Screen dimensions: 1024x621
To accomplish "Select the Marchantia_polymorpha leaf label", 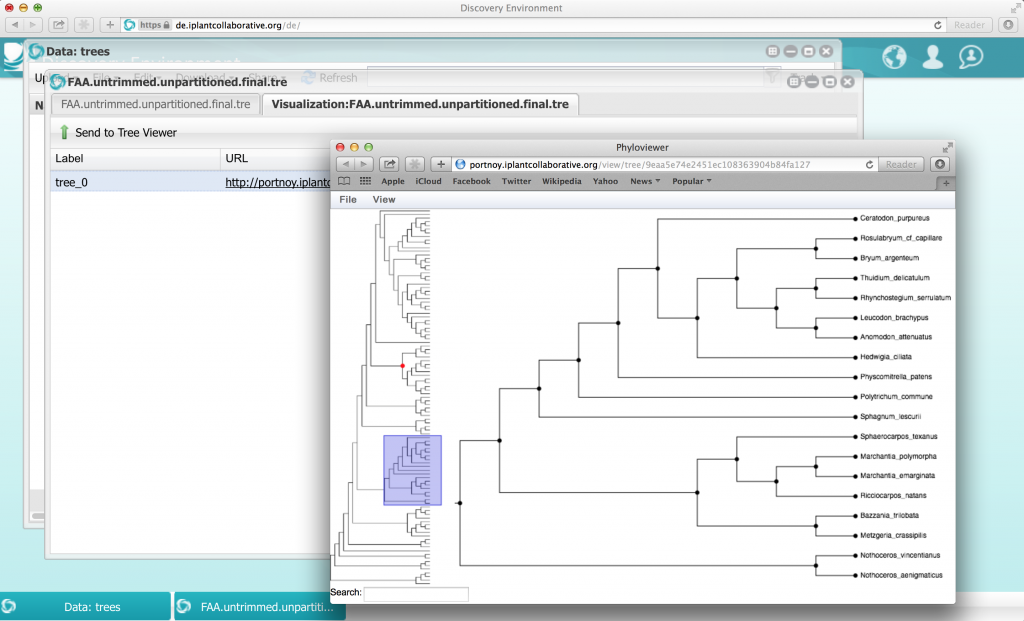I will [x=898, y=456].
